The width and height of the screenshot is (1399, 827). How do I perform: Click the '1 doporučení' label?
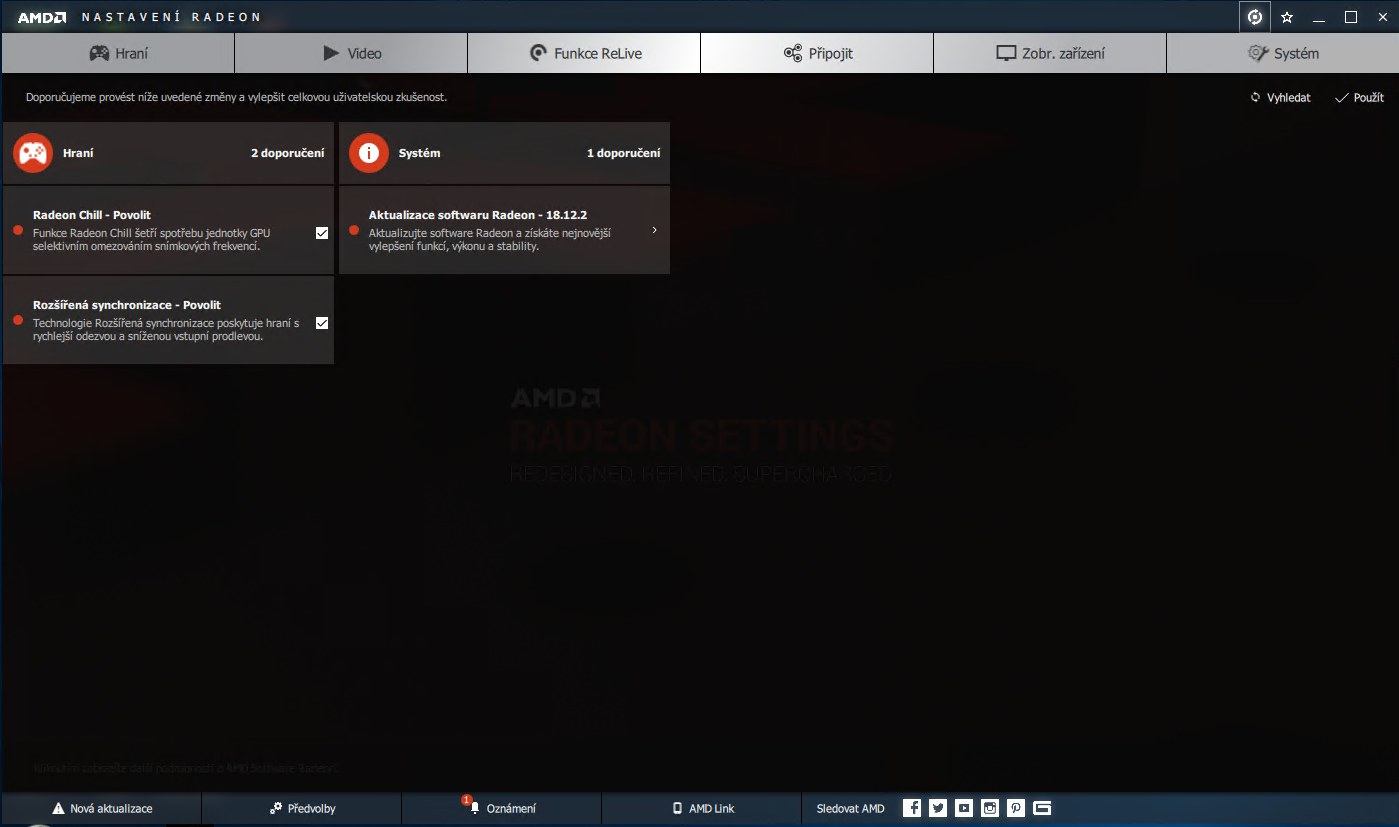623,153
